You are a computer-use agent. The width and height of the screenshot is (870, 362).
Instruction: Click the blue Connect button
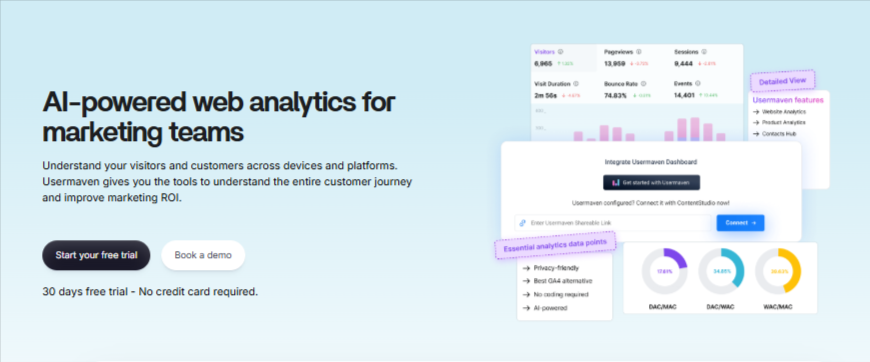740,223
